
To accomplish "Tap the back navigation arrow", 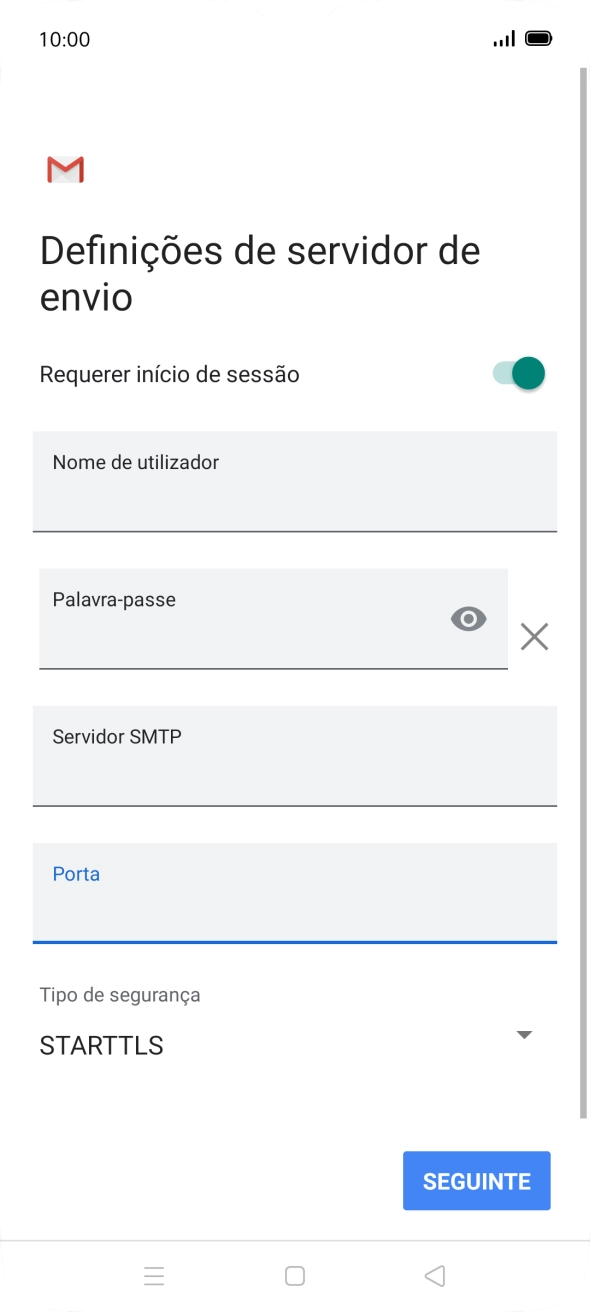I will pos(434,1275).
